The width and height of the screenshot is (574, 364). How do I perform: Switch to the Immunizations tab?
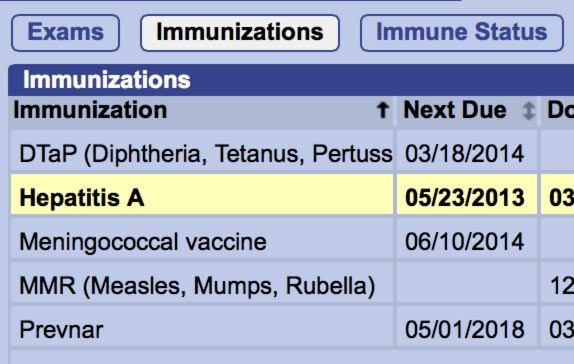click(x=240, y=33)
